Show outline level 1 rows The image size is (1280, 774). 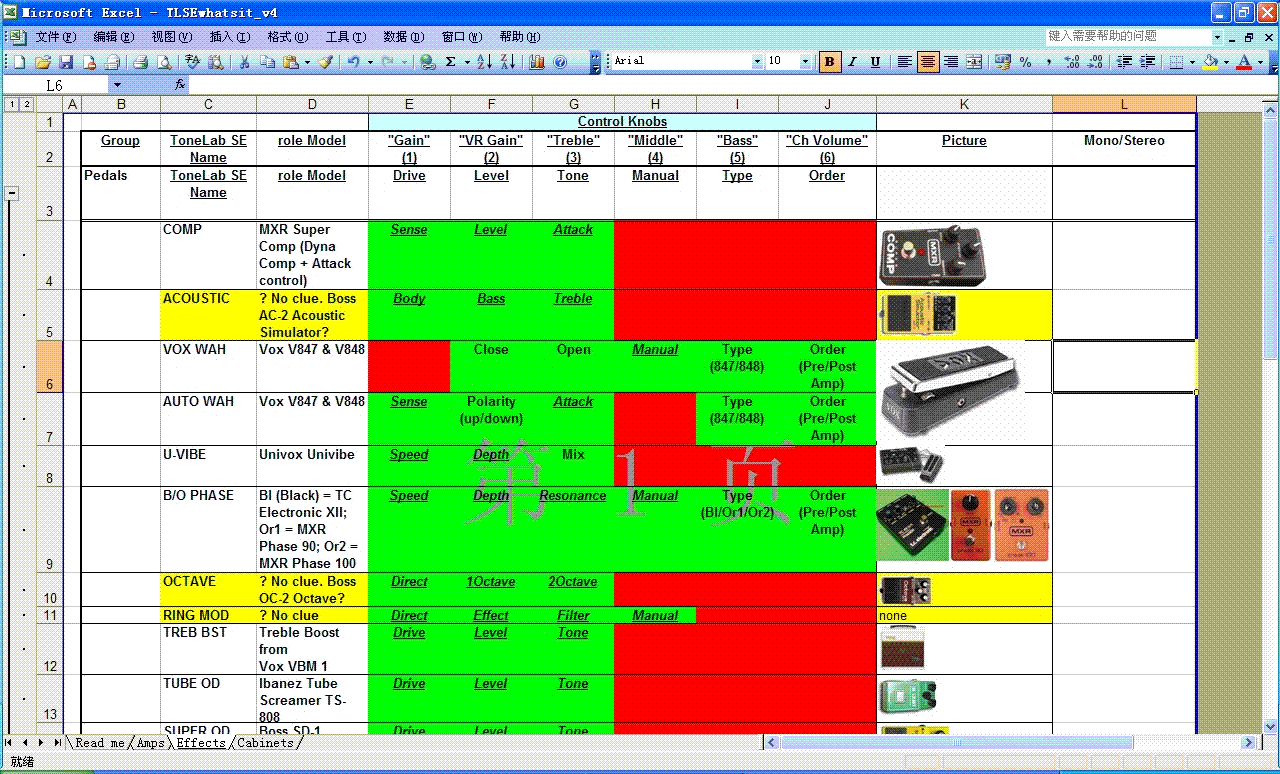(10, 104)
